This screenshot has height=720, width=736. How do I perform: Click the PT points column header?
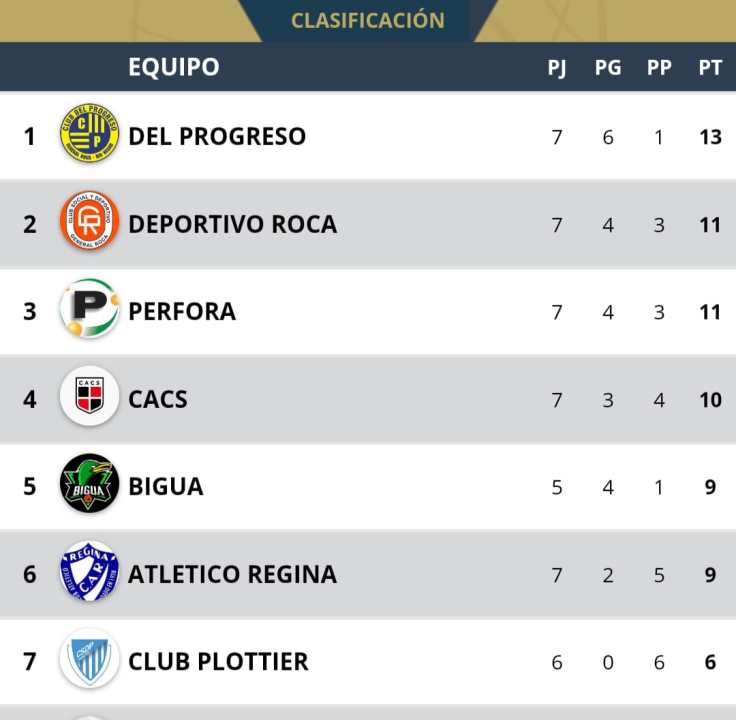(710, 68)
